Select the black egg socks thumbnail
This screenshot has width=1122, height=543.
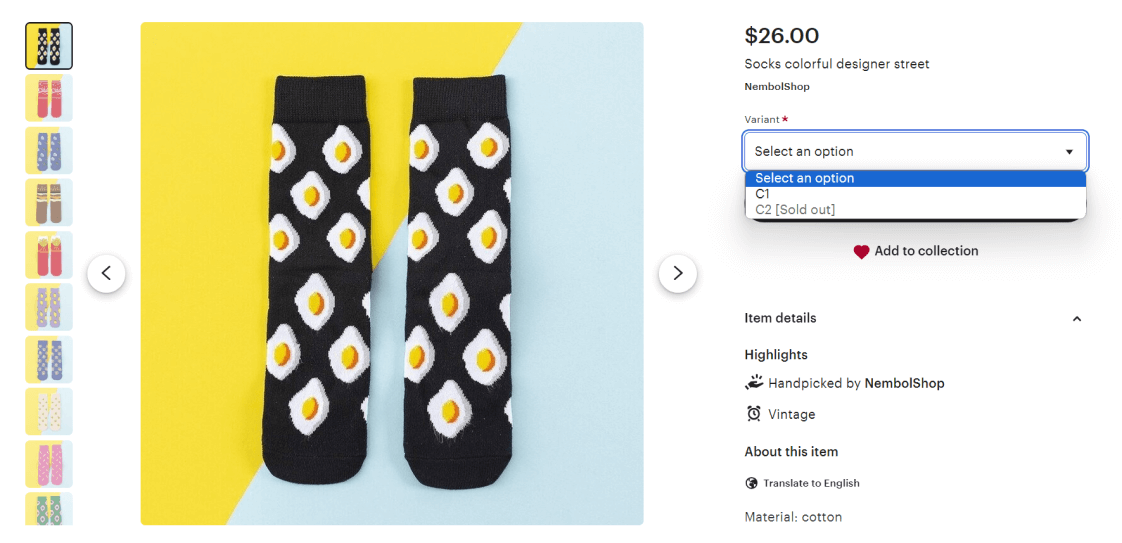49,46
